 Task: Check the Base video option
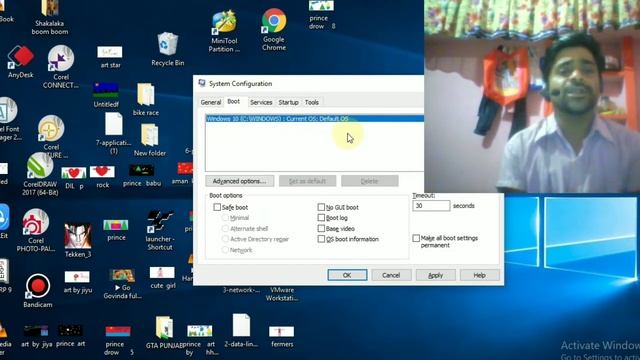click(321, 229)
